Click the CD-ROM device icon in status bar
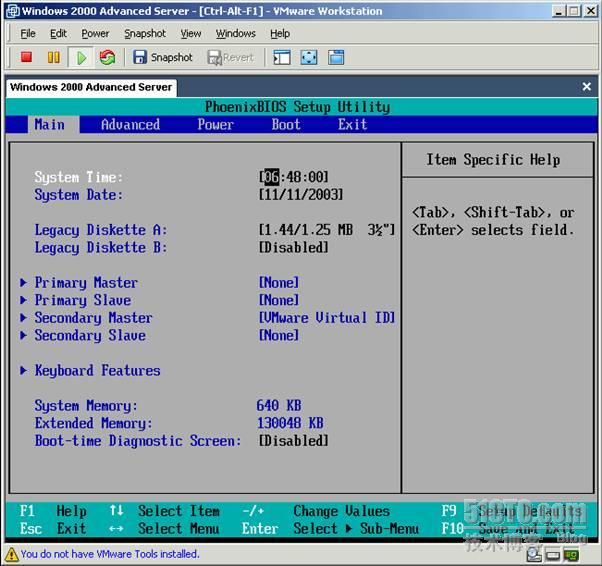Image resolution: width=602 pixels, height=566 pixels. pos(534,554)
